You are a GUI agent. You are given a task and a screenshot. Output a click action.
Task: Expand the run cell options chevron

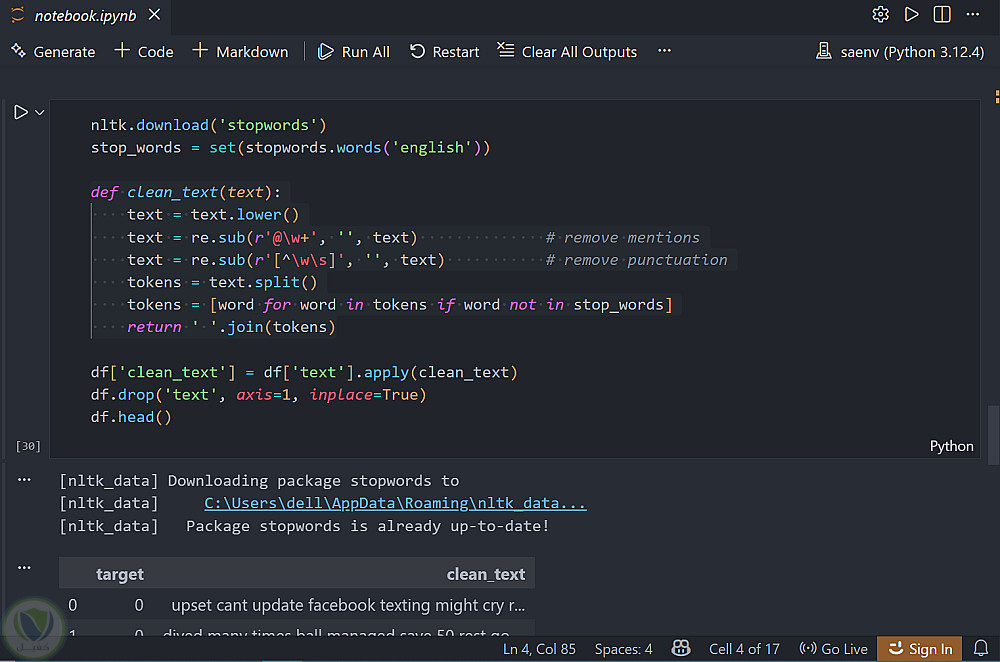(x=40, y=113)
